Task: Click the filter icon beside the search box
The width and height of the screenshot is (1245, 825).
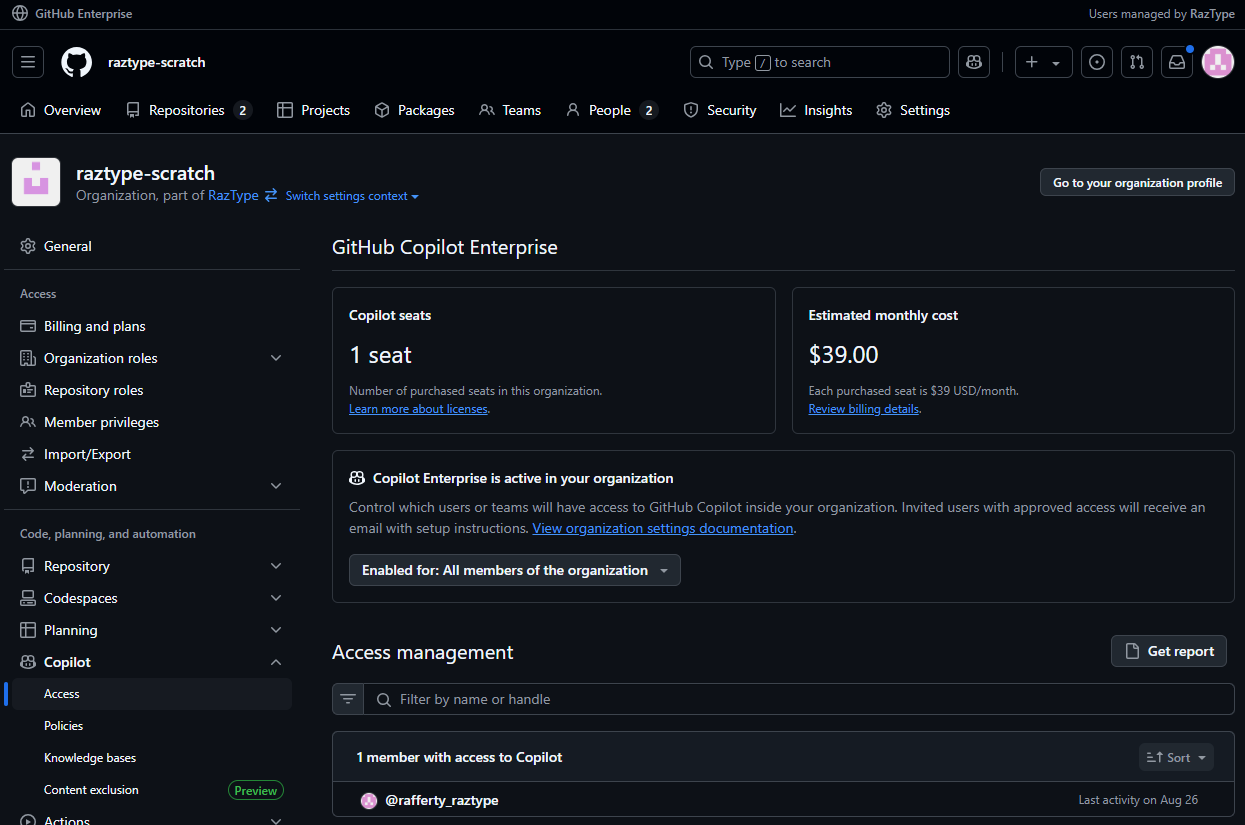Action: [348, 699]
